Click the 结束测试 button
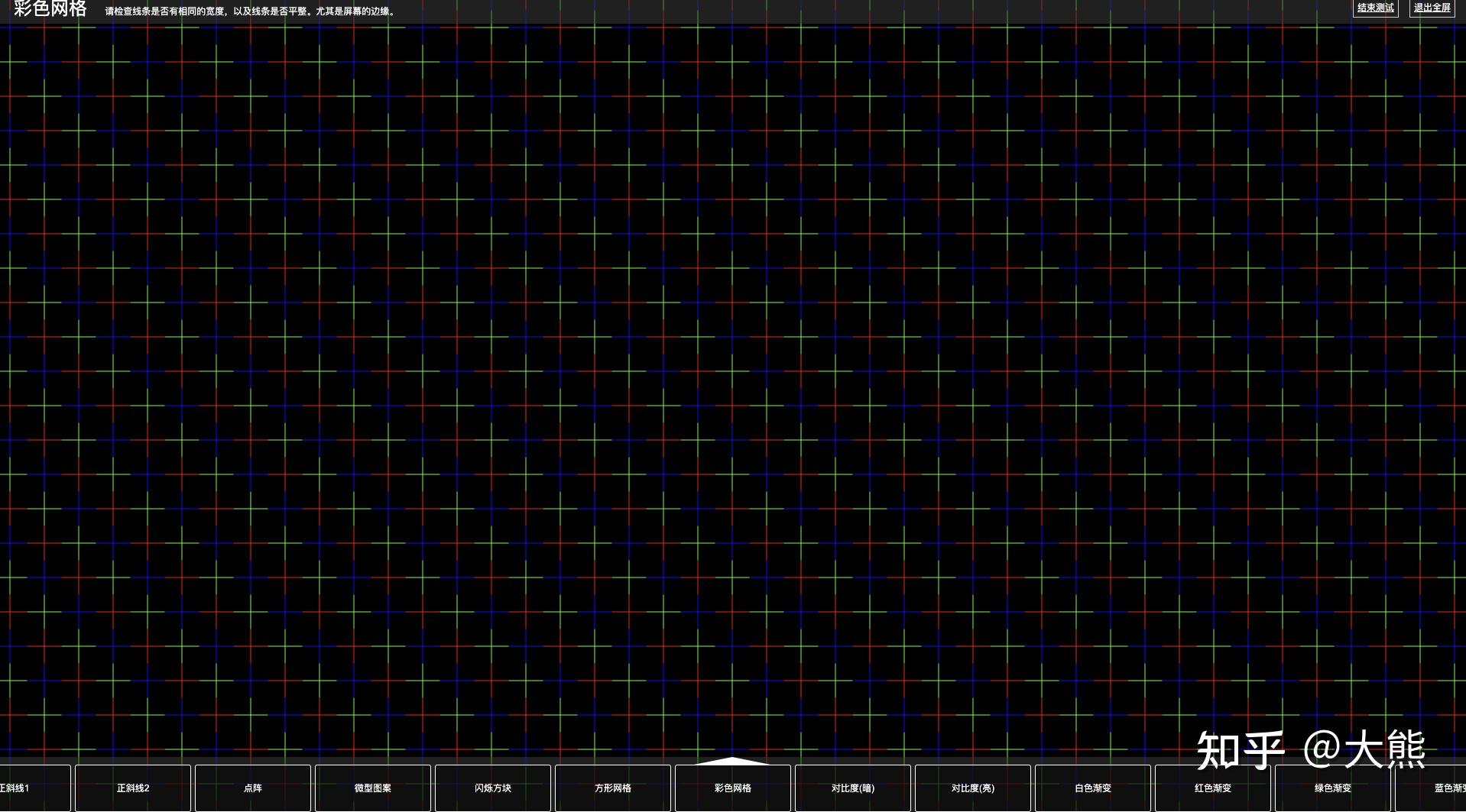This screenshot has width=1466, height=812. pos(1375,8)
